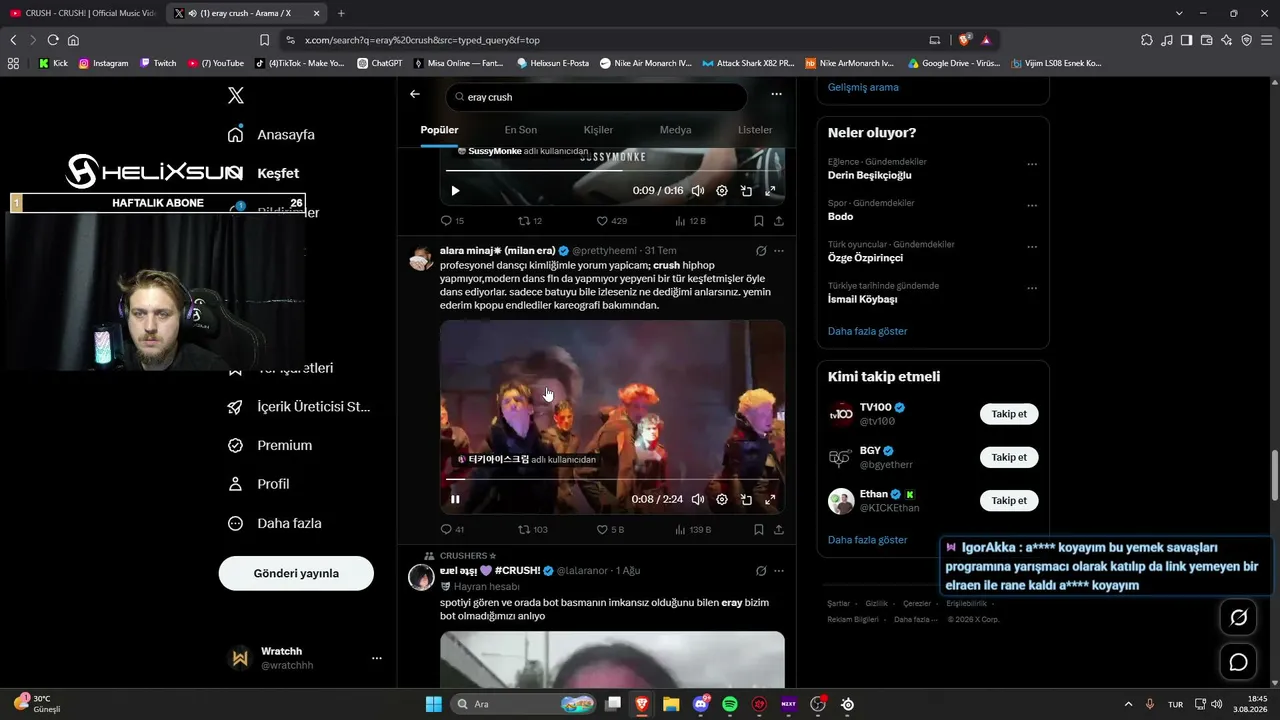Show hidden system tray icons

pyautogui.click(x=1129, y=704)
